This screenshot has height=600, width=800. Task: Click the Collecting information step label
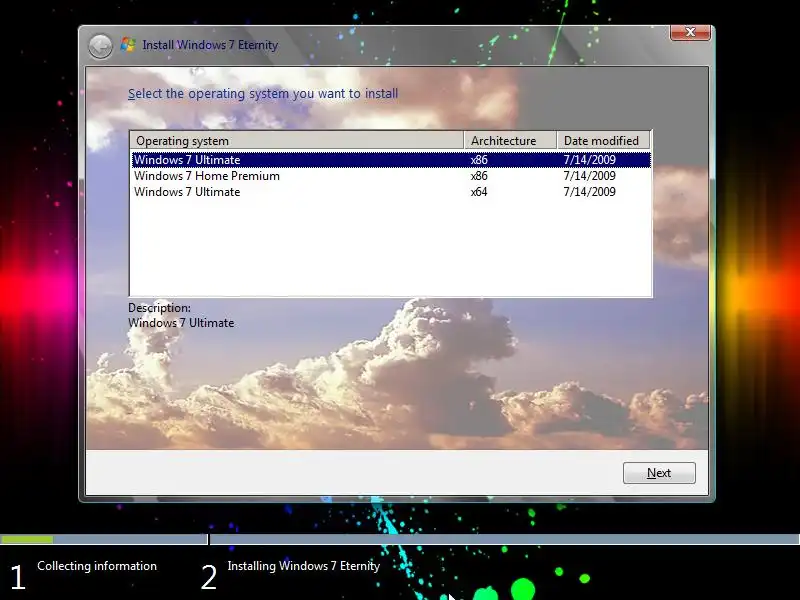coord(97,566)
